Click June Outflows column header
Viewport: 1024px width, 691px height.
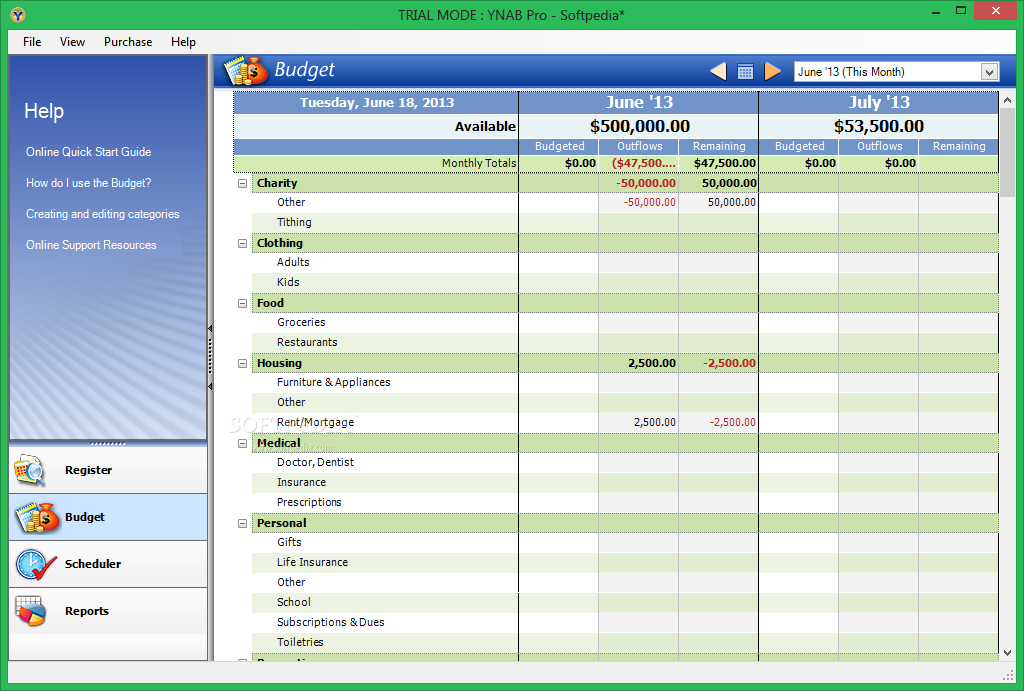point(639,147)
